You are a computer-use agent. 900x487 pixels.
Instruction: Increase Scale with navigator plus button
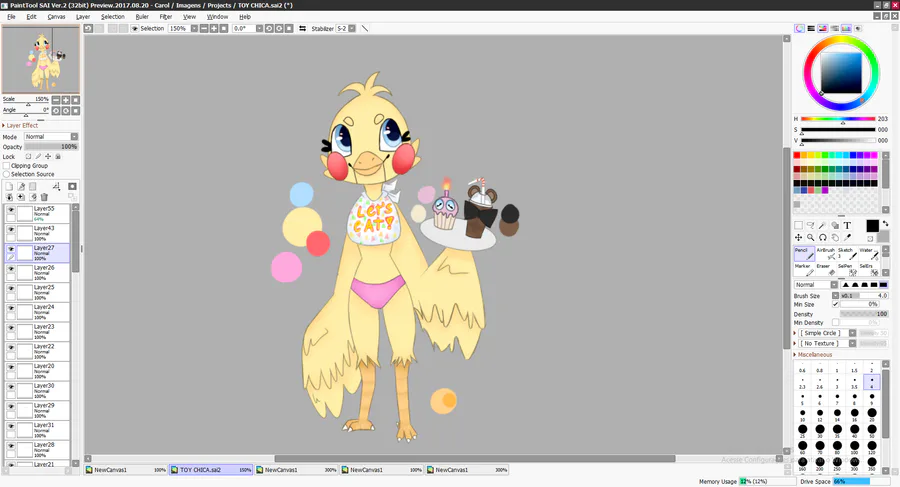click(x=66, y=100)
